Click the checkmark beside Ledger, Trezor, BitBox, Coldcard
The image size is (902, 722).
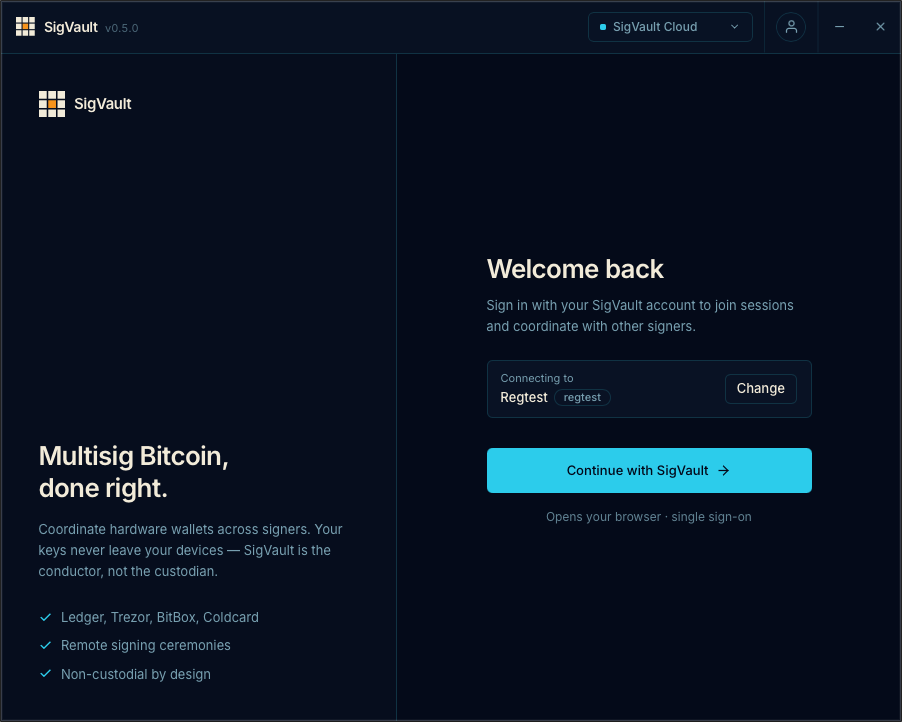tap(45, 617)
